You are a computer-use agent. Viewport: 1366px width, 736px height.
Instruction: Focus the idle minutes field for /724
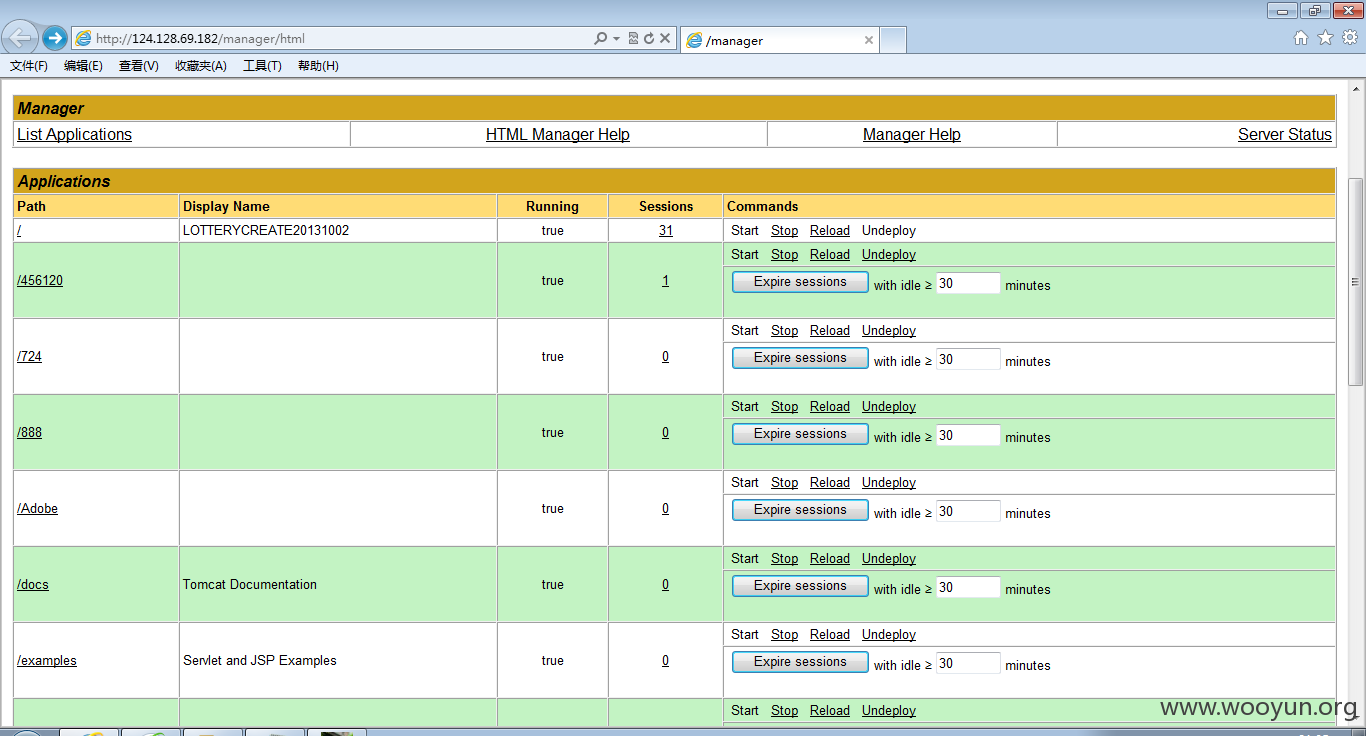coord(968,359)
